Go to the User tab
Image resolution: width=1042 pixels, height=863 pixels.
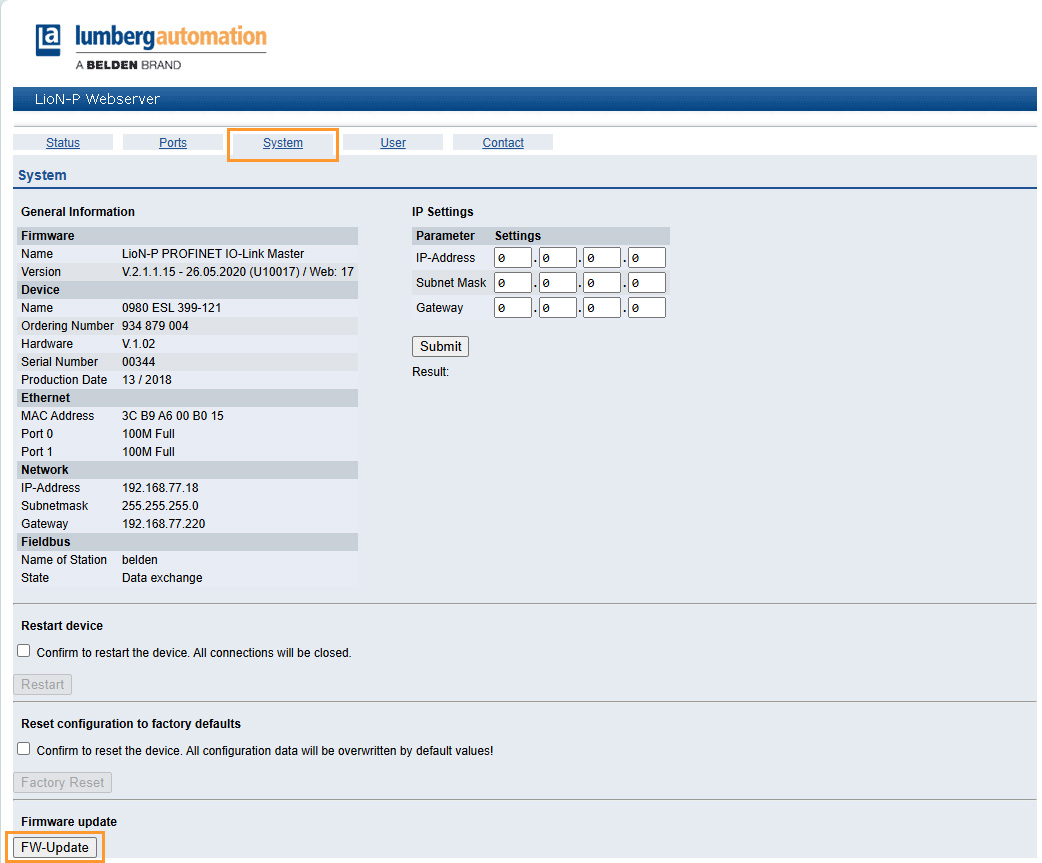tap(393, 142)
